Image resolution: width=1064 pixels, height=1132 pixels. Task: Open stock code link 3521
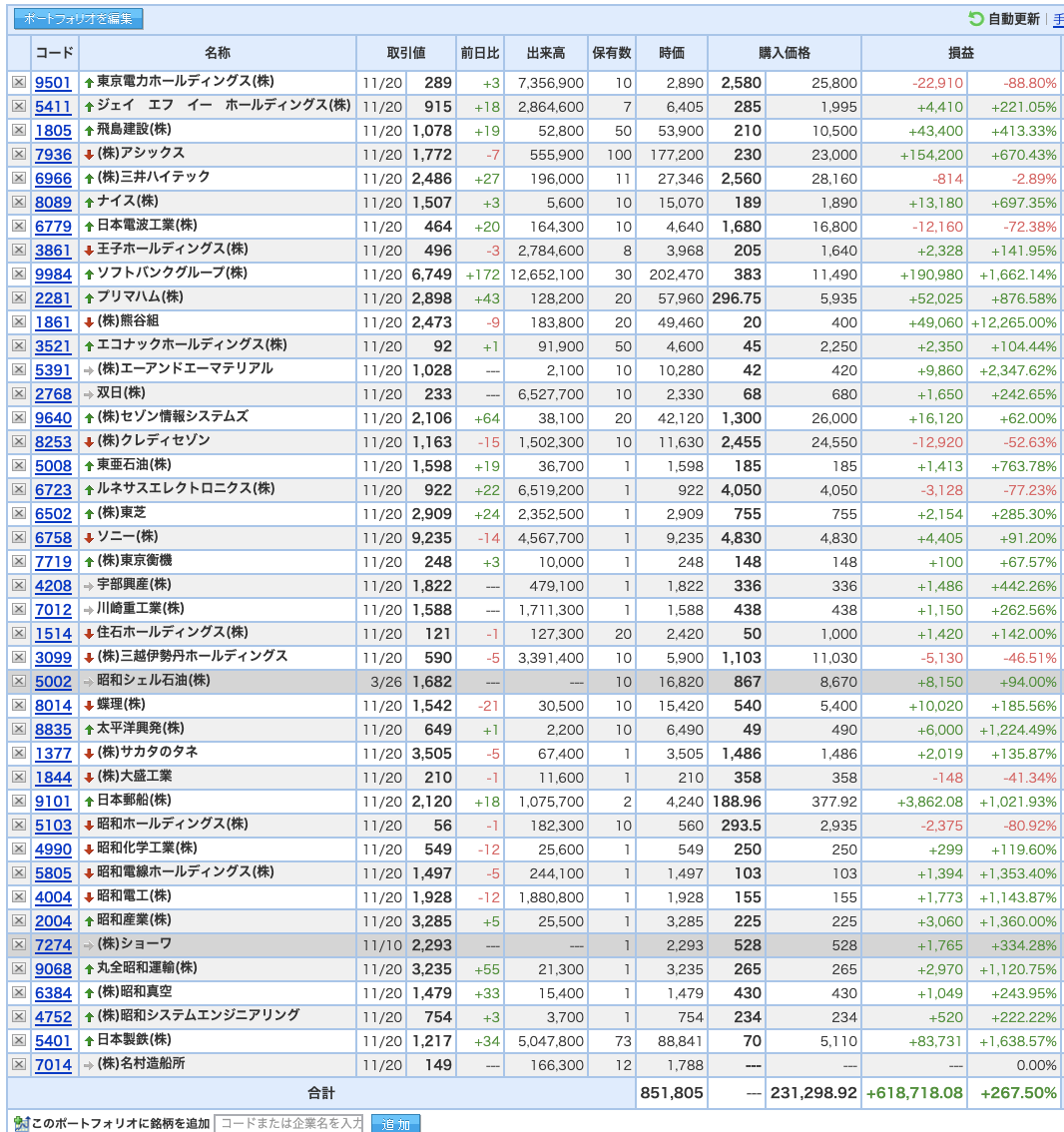54,346
